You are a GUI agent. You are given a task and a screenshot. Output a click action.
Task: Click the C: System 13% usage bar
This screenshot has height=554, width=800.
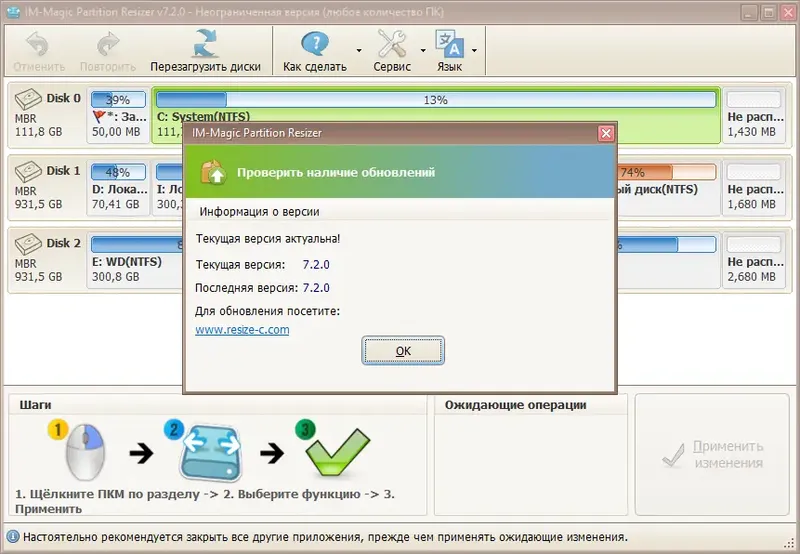tap(436, 99)
